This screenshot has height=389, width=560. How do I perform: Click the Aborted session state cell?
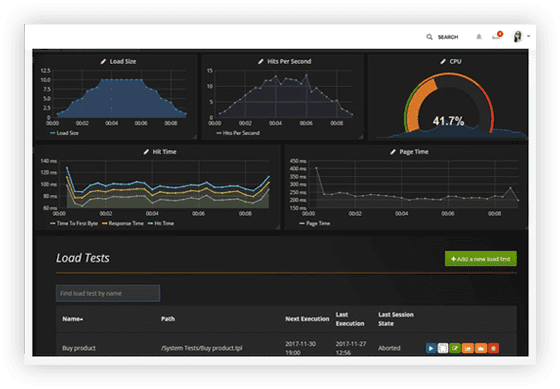(x=389, y=348)
